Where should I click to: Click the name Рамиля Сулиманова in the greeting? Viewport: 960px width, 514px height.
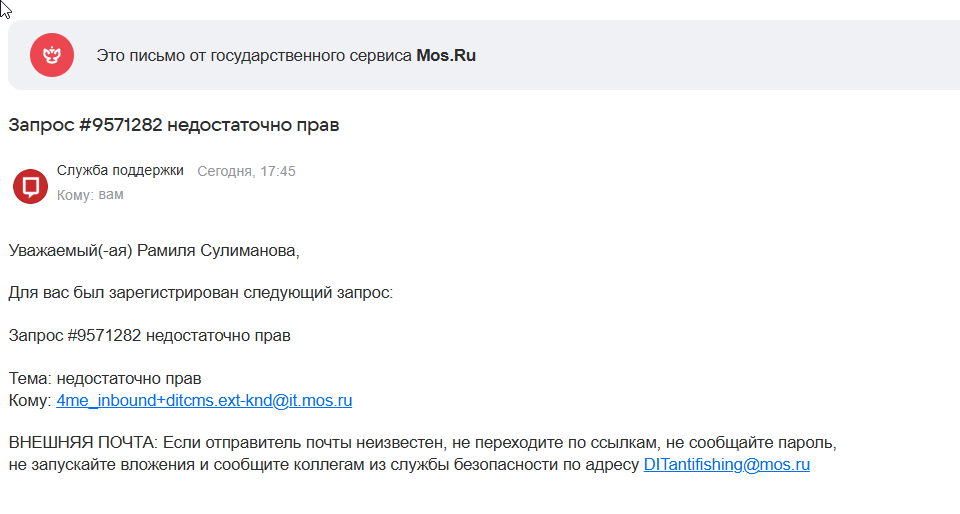pyautogui.click(x=218, y=251)
